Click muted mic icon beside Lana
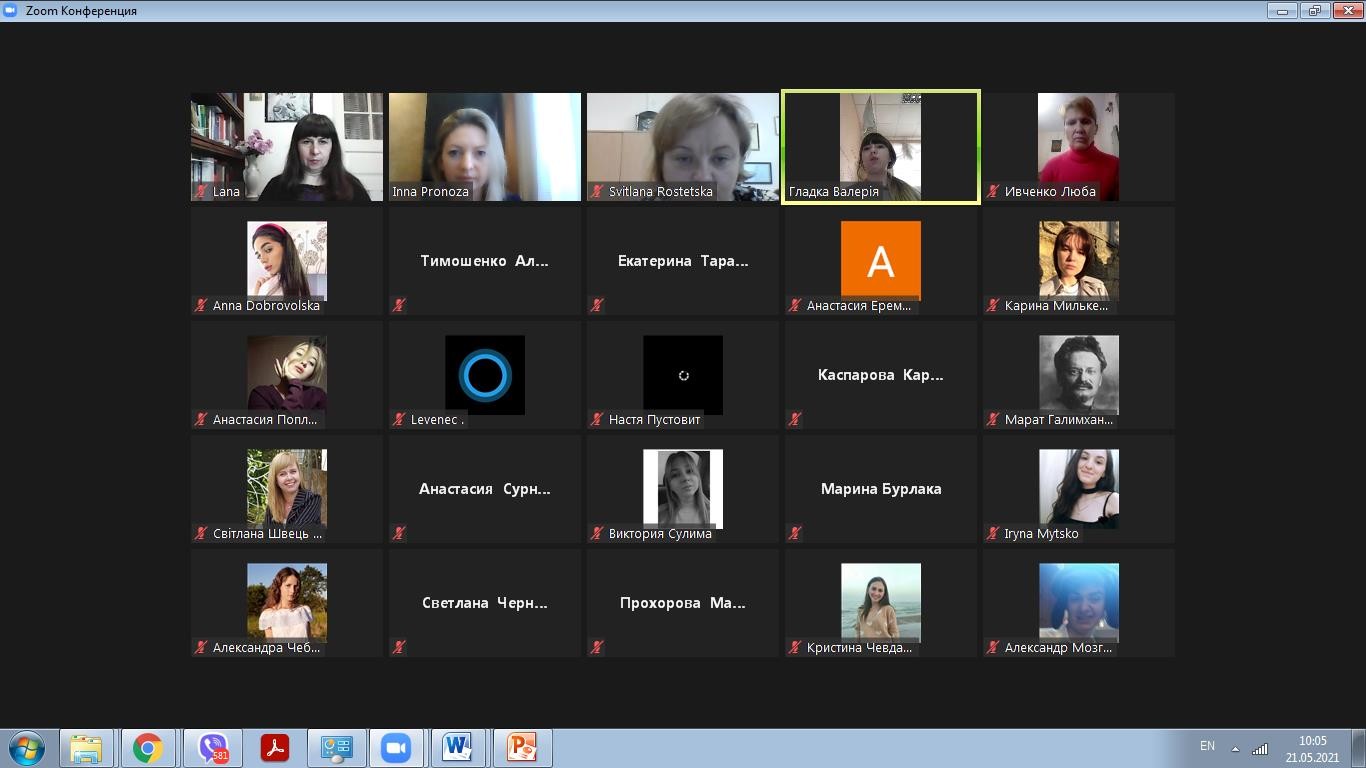The image size is (1366, 768). click(x=201, y=192)
